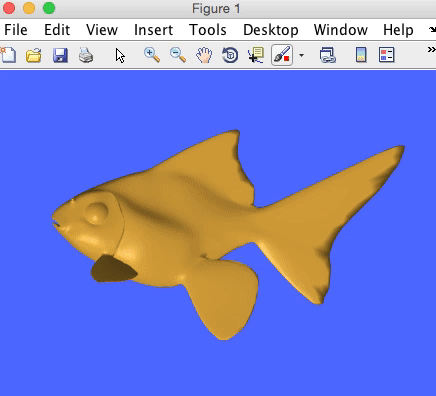
Task: Close Figure 1 with the red button
Action: 9,8
